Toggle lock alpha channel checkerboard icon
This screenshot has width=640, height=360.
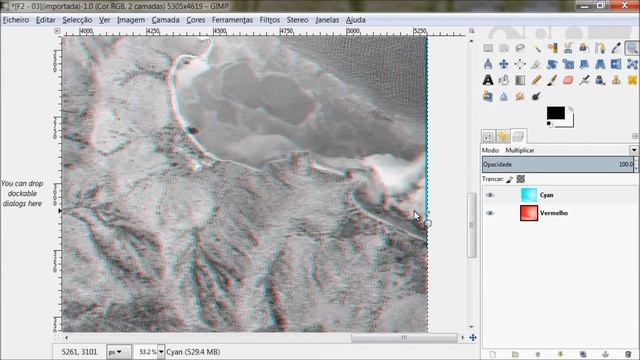520,179
